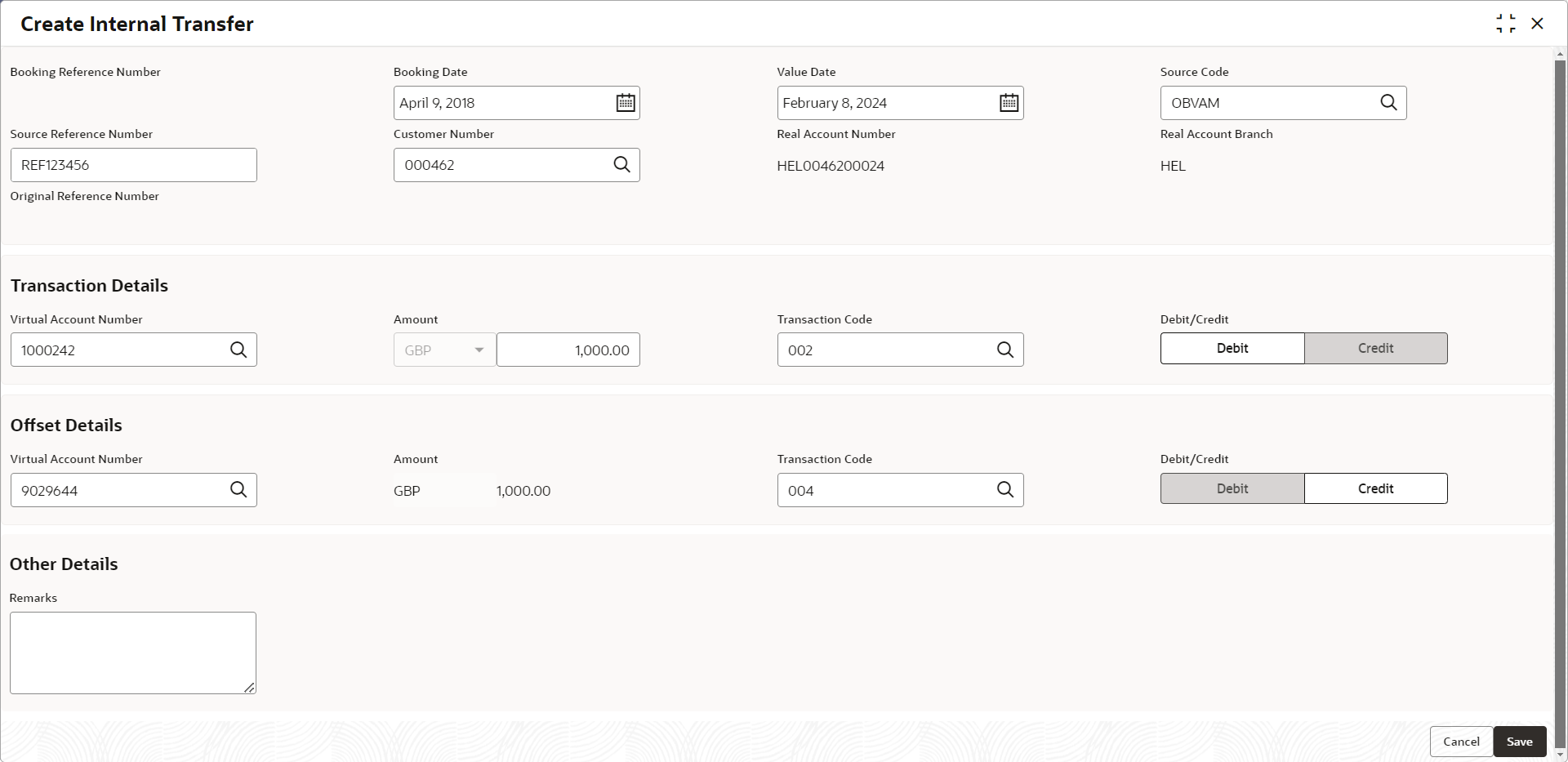Expand the GBP currency dropdown
The image size is (1568, 762).
pyautogui.click(x=444, y=350)
